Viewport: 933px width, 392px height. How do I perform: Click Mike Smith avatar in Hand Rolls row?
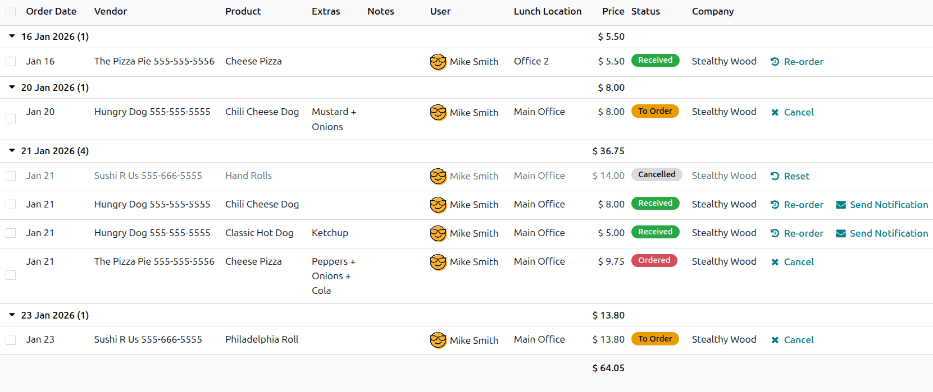[x=438, y=176]
